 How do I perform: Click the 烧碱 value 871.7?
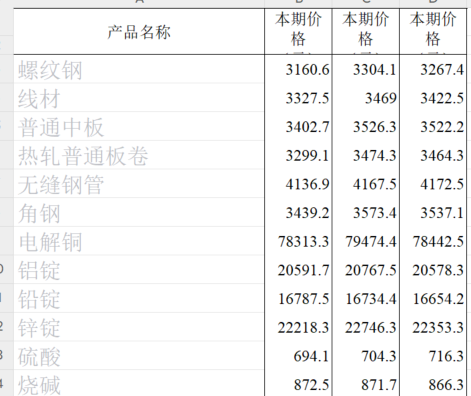tap(366, 383)
